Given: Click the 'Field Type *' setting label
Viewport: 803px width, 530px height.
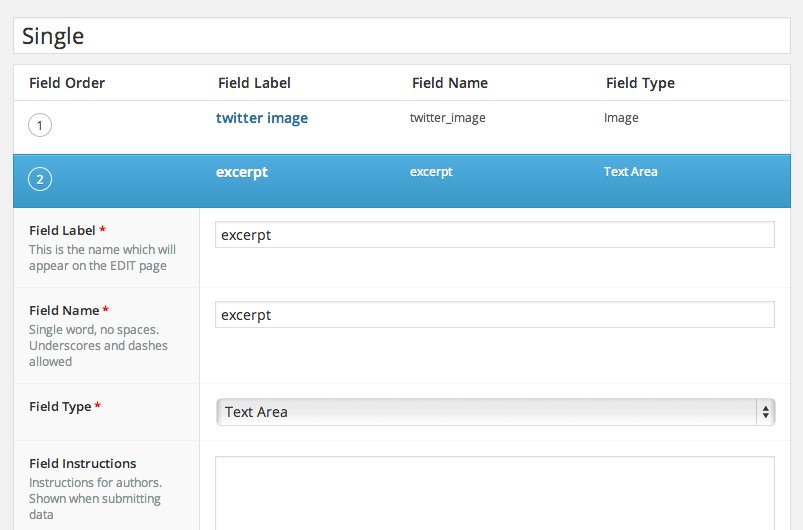Looking at the screenshot, I should pyautogui.click(x=64, y=407).
